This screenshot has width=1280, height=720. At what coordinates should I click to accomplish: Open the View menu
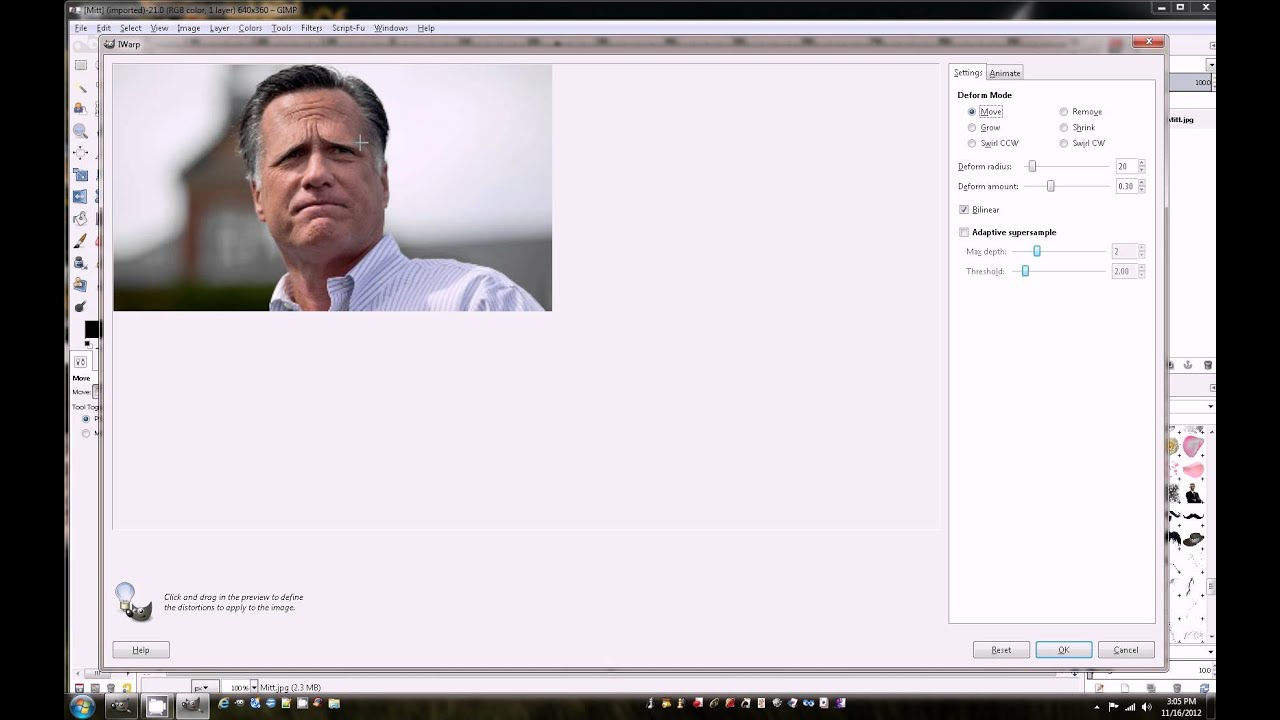(159, 28)
